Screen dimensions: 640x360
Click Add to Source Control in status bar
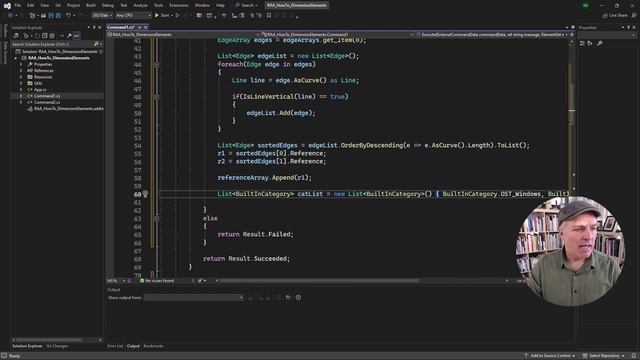click(x=550, y=356)
